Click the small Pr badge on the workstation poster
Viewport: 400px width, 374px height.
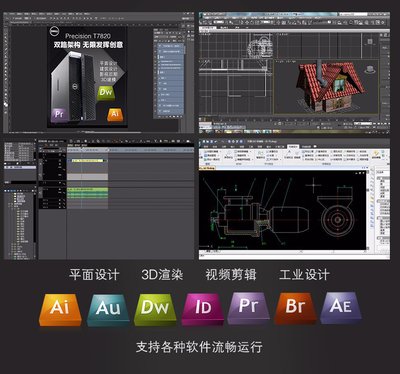pos(59,115)
